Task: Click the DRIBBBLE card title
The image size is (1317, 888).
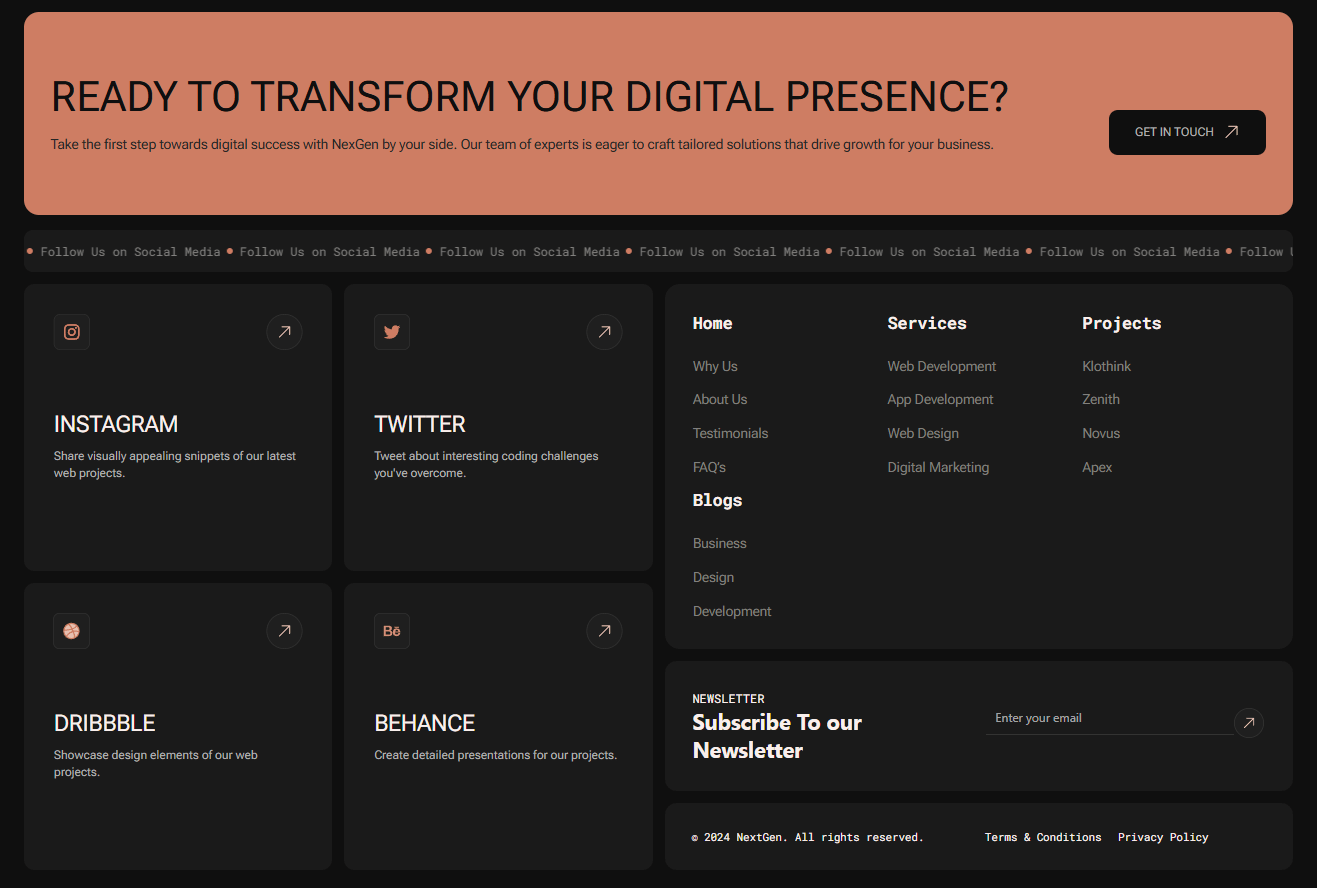Action: (x=104, y=723)
